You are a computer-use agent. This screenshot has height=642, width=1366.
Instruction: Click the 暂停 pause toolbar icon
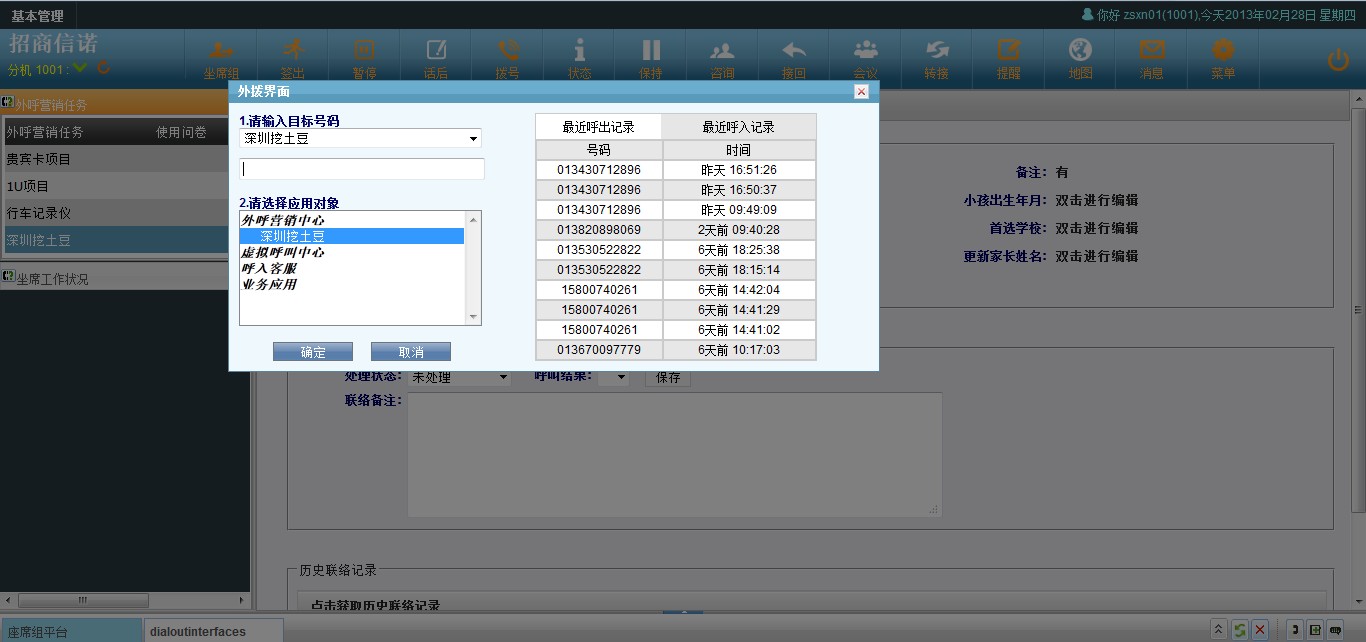(x=363, y=57)
